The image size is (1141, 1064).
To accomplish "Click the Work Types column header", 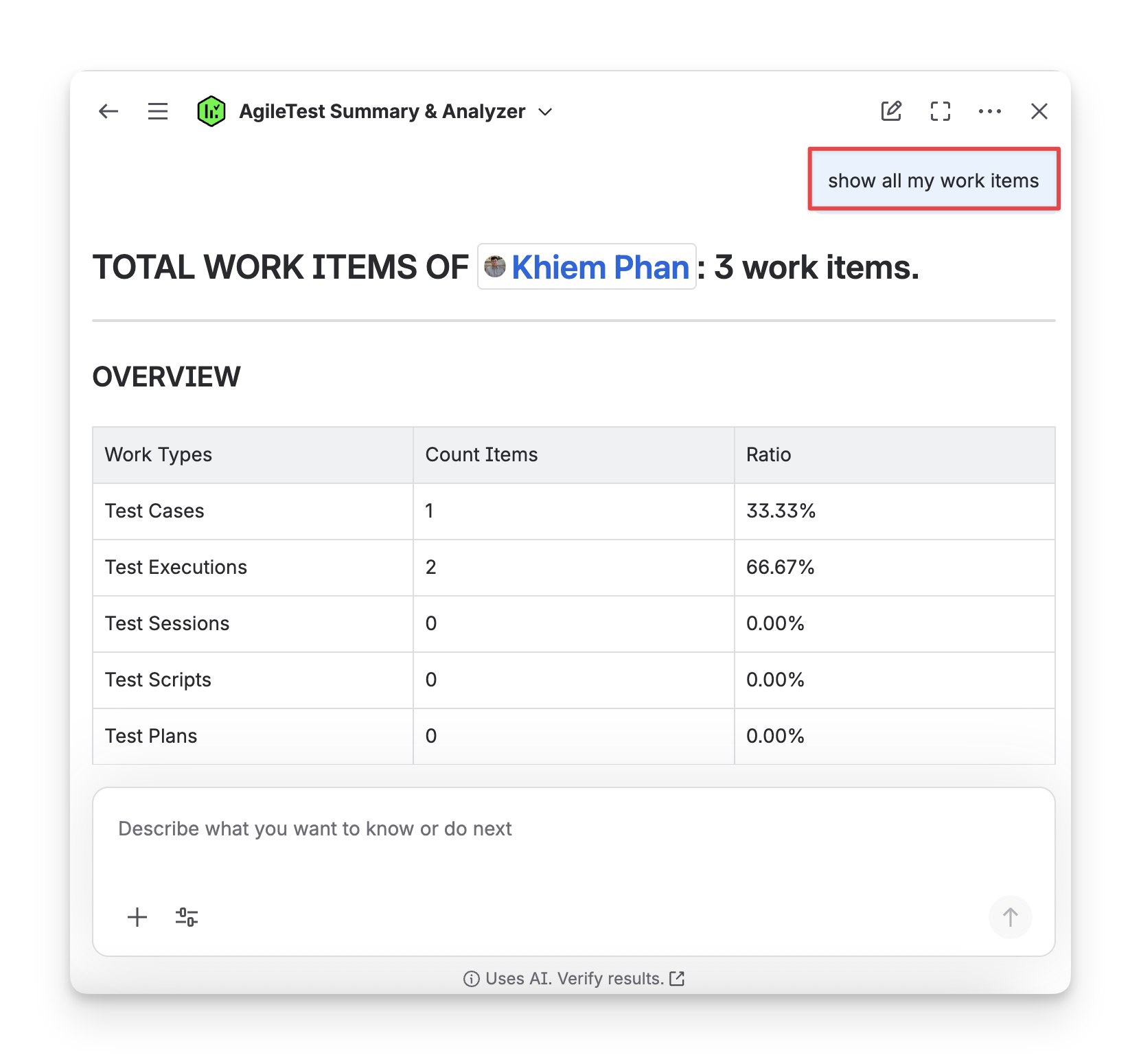I will (159, 454).
